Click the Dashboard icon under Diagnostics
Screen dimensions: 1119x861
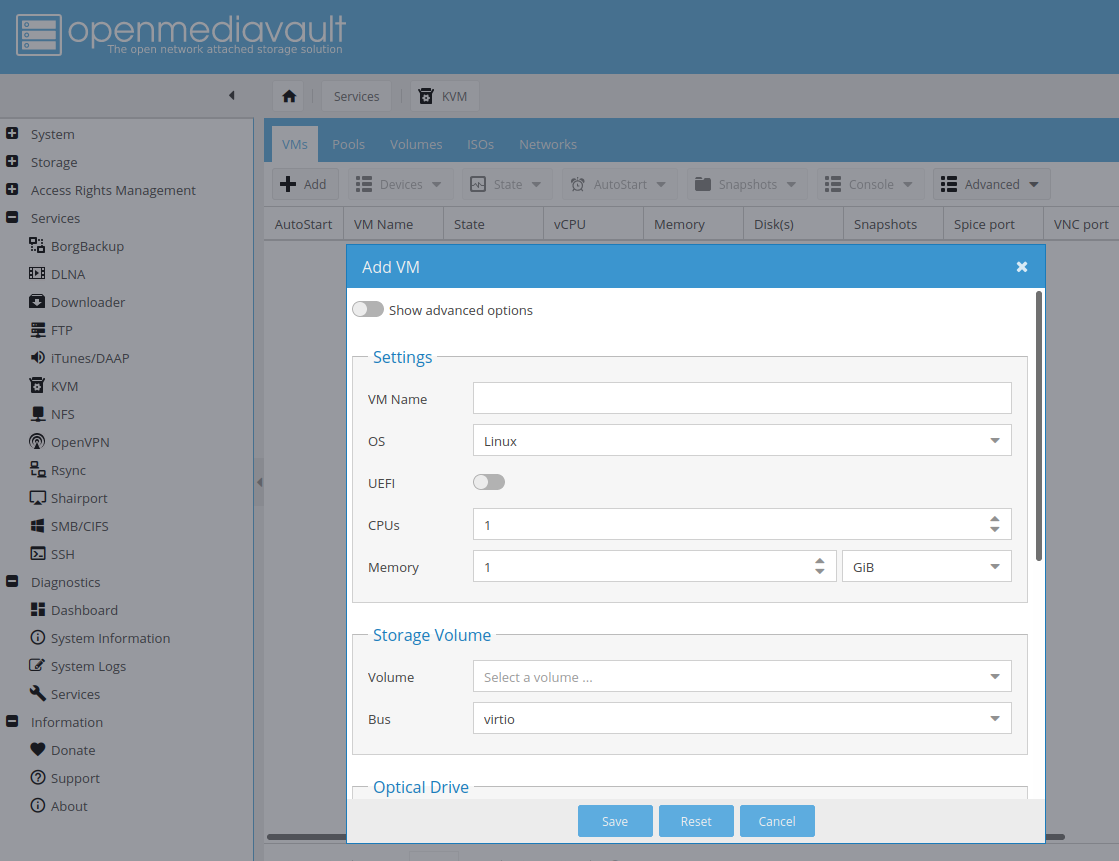coord(37,610)
